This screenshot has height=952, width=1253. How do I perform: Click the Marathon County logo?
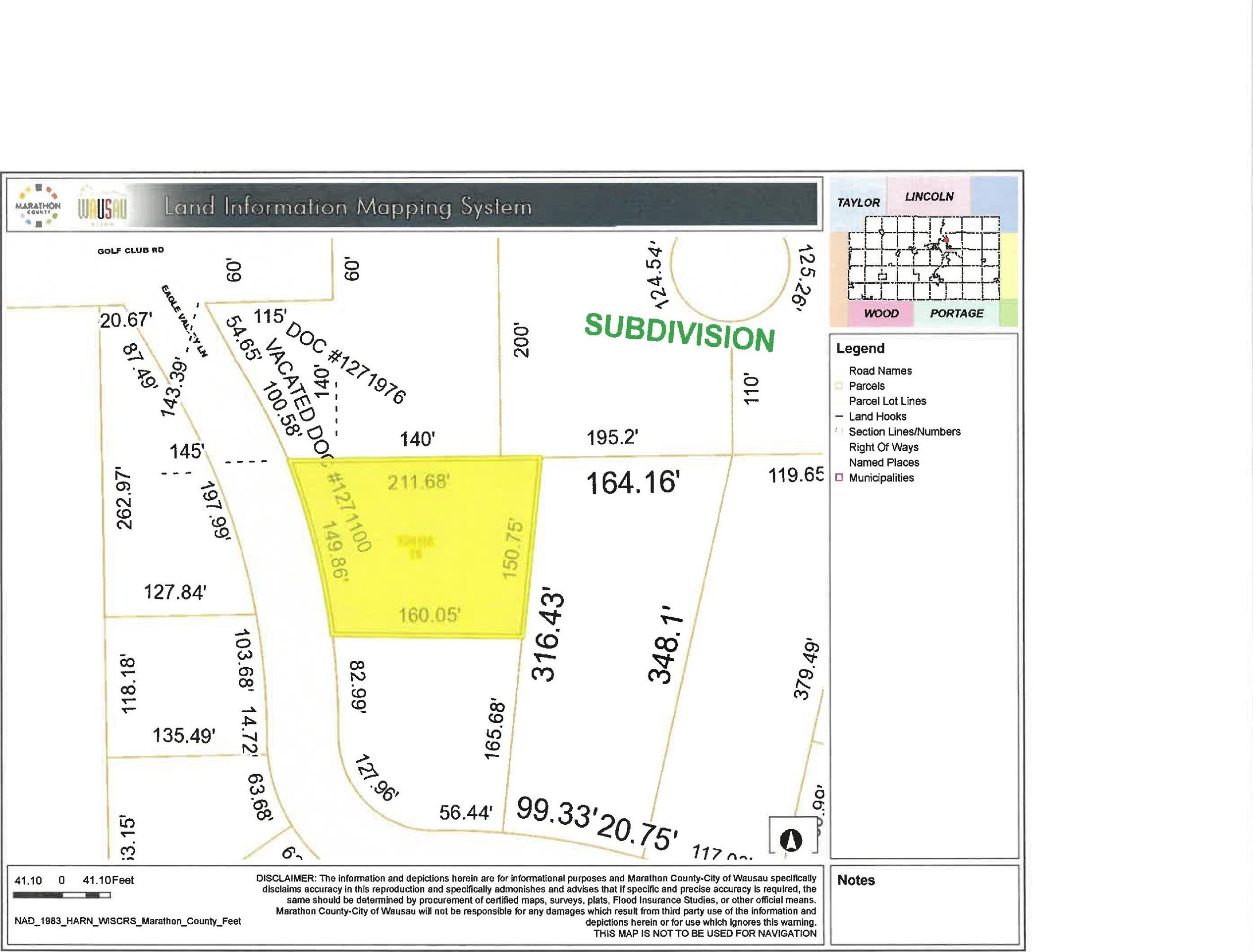click(38, 206)
